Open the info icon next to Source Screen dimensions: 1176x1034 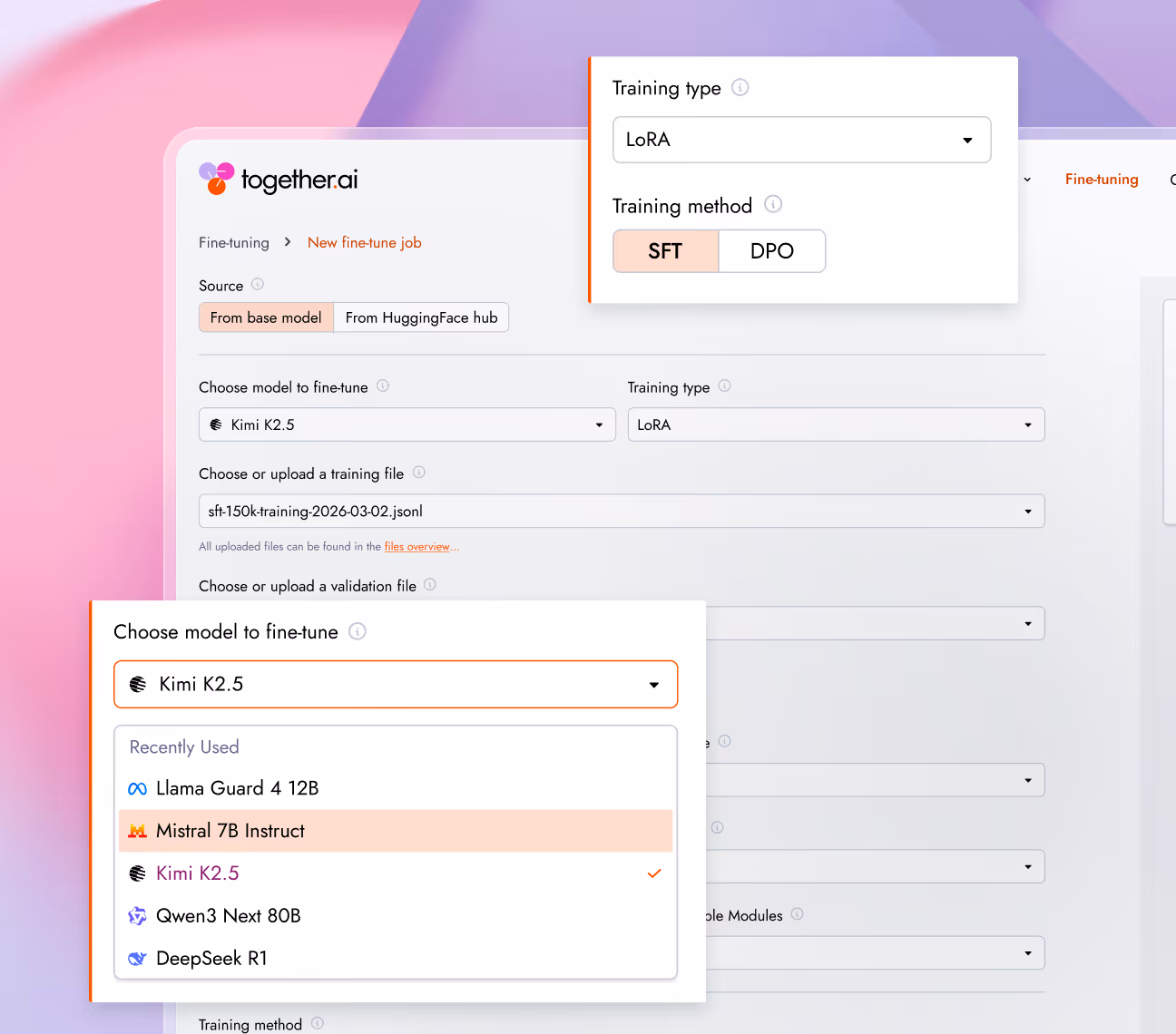258,284
